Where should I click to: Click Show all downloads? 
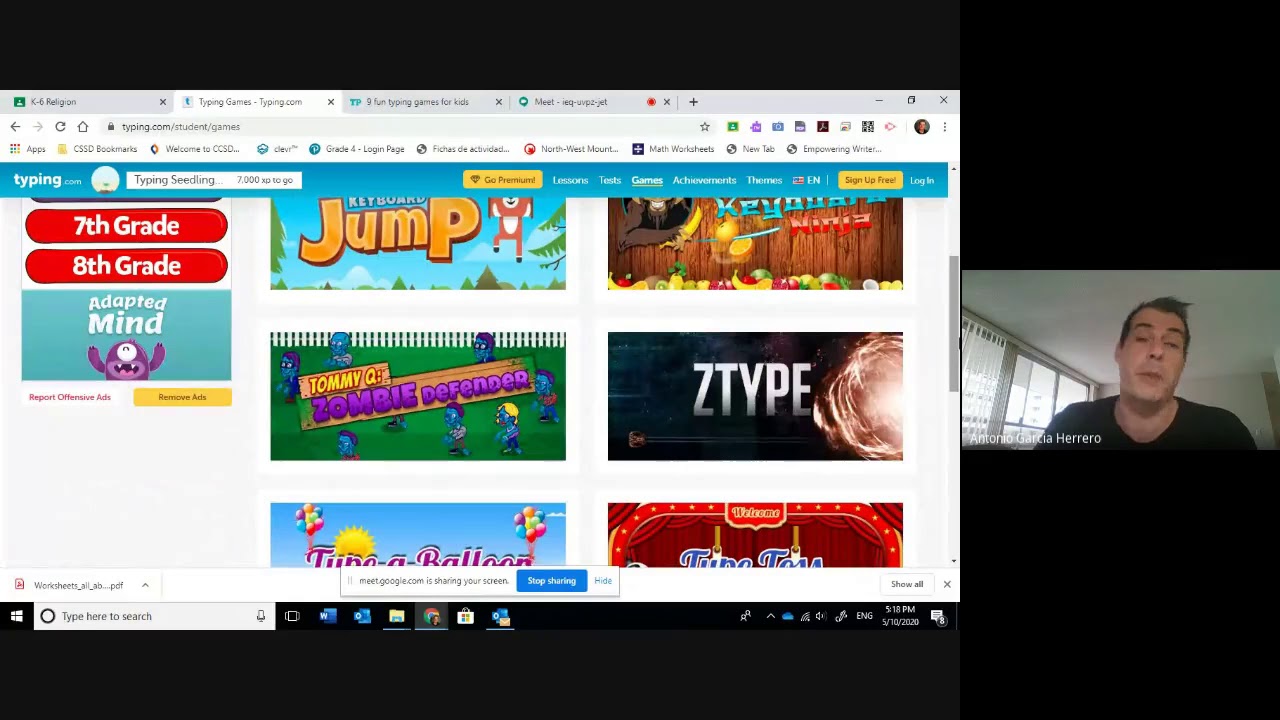tap(907, 584)
